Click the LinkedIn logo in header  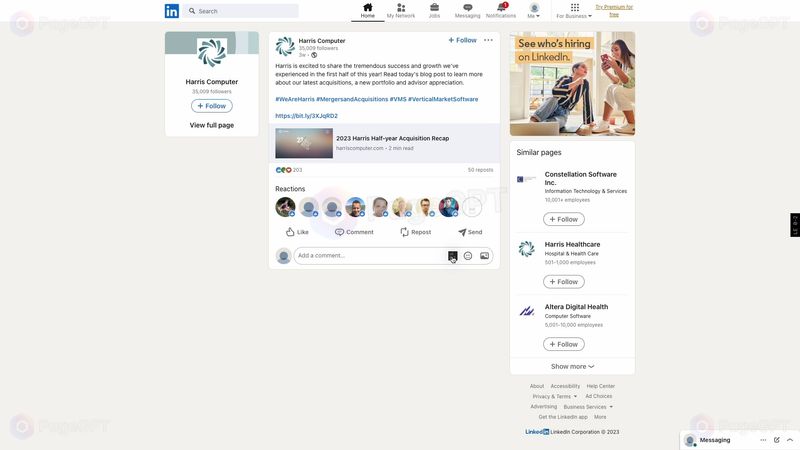[x=171, y=11]
